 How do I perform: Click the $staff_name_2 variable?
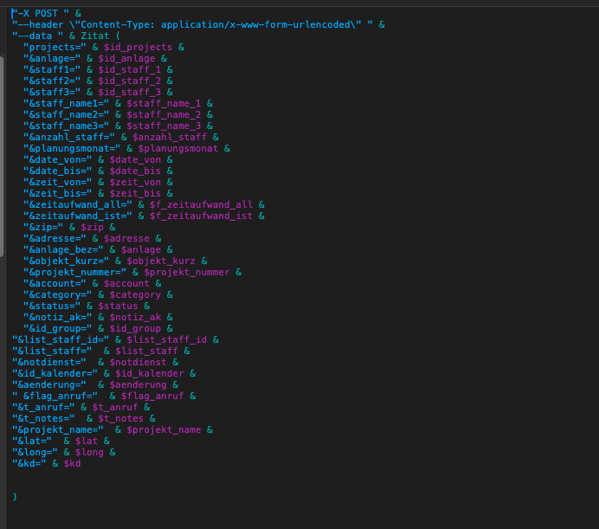164,115
